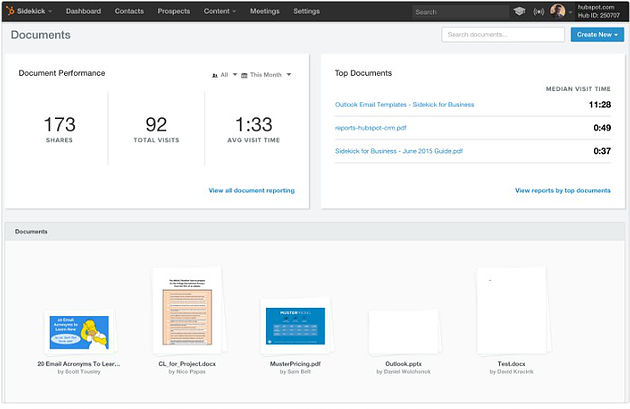This screenshot has height=409, width=630.
Task: Open the Meetings nav item
Action: [x=265, y=11]
